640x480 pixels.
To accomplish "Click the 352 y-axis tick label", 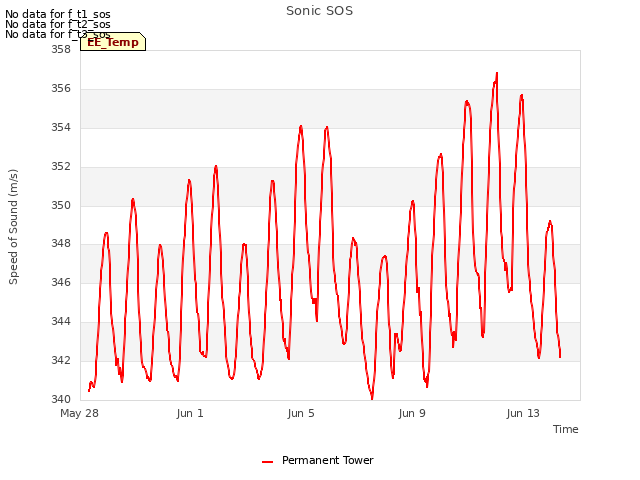I will coord(61,167).
